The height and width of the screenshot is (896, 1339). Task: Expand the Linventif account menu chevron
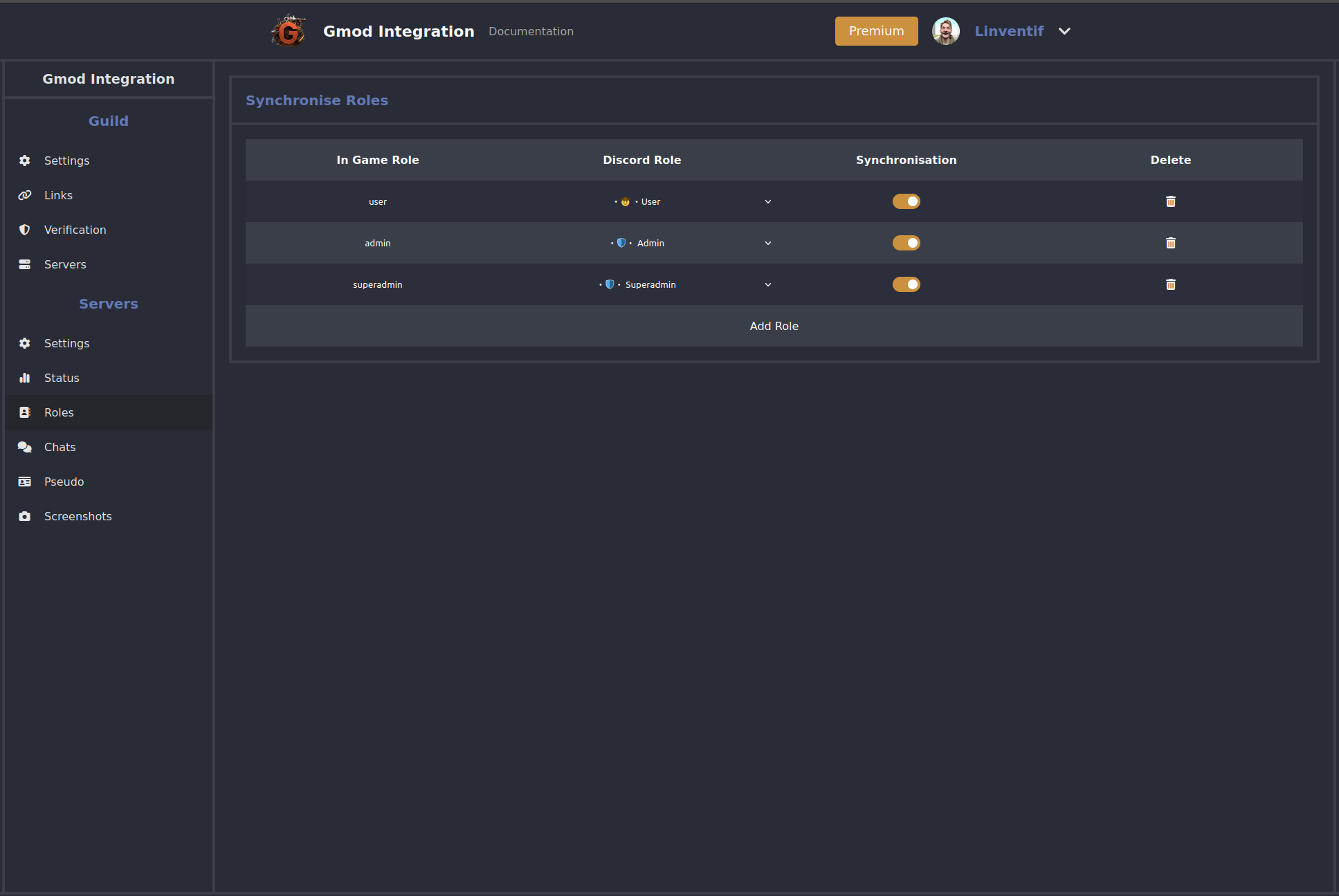coord(1065,31)
